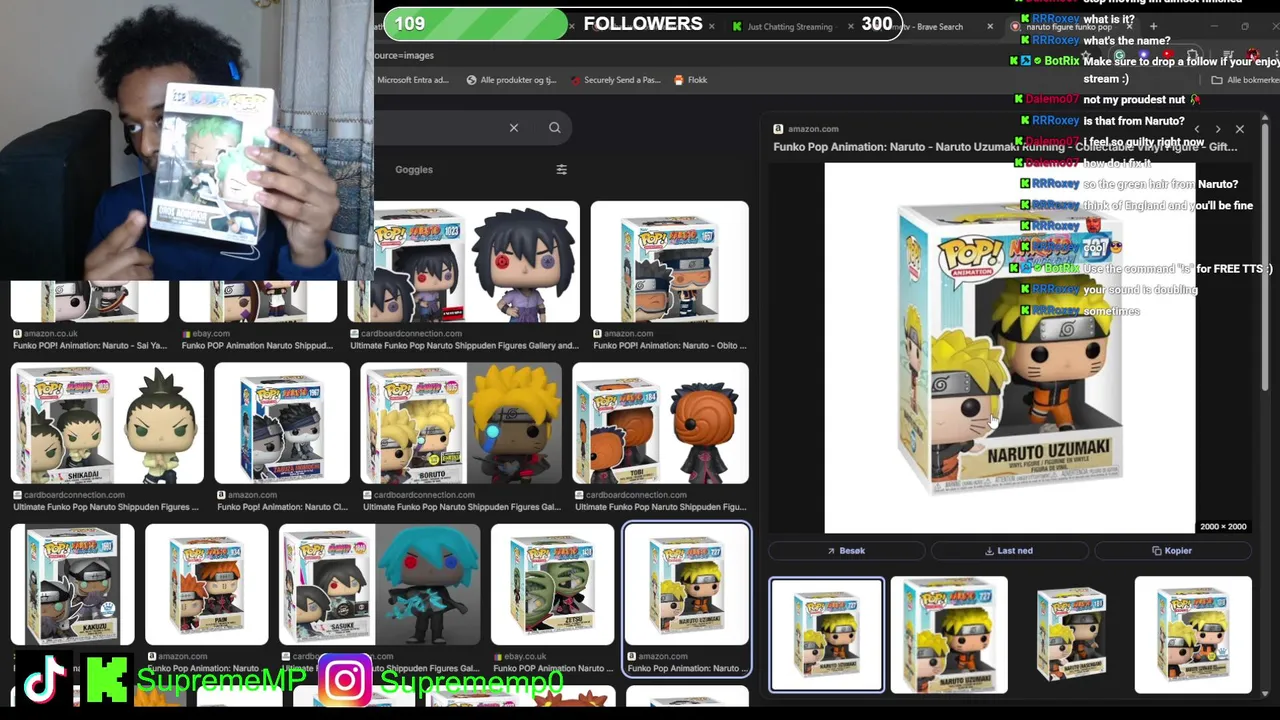Click the amazon.com favicon in preview header
The image size is (1280, 720).
tap(778, 129)
